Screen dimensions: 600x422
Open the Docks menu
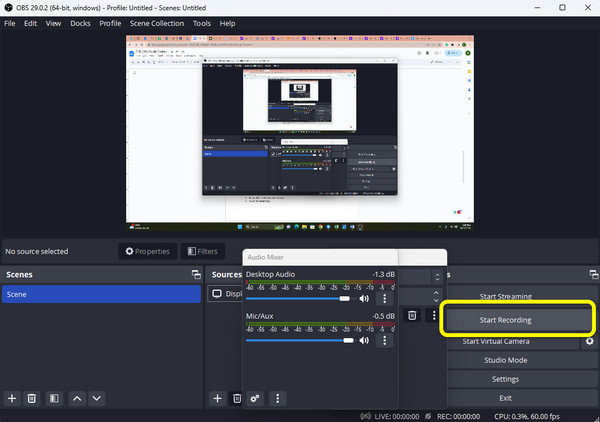tap(80, 23)
